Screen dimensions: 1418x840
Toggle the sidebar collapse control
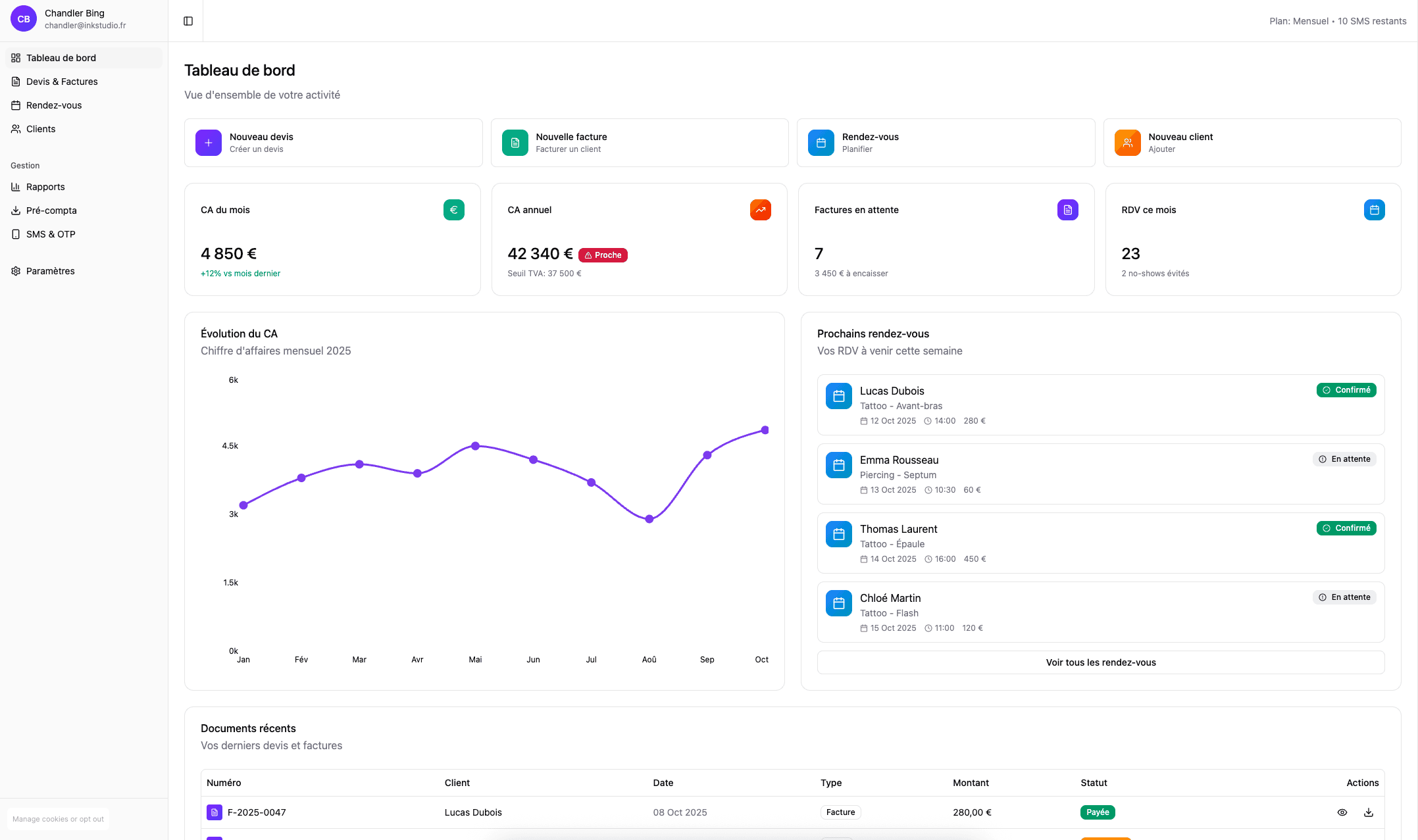[x=188, y=20]
